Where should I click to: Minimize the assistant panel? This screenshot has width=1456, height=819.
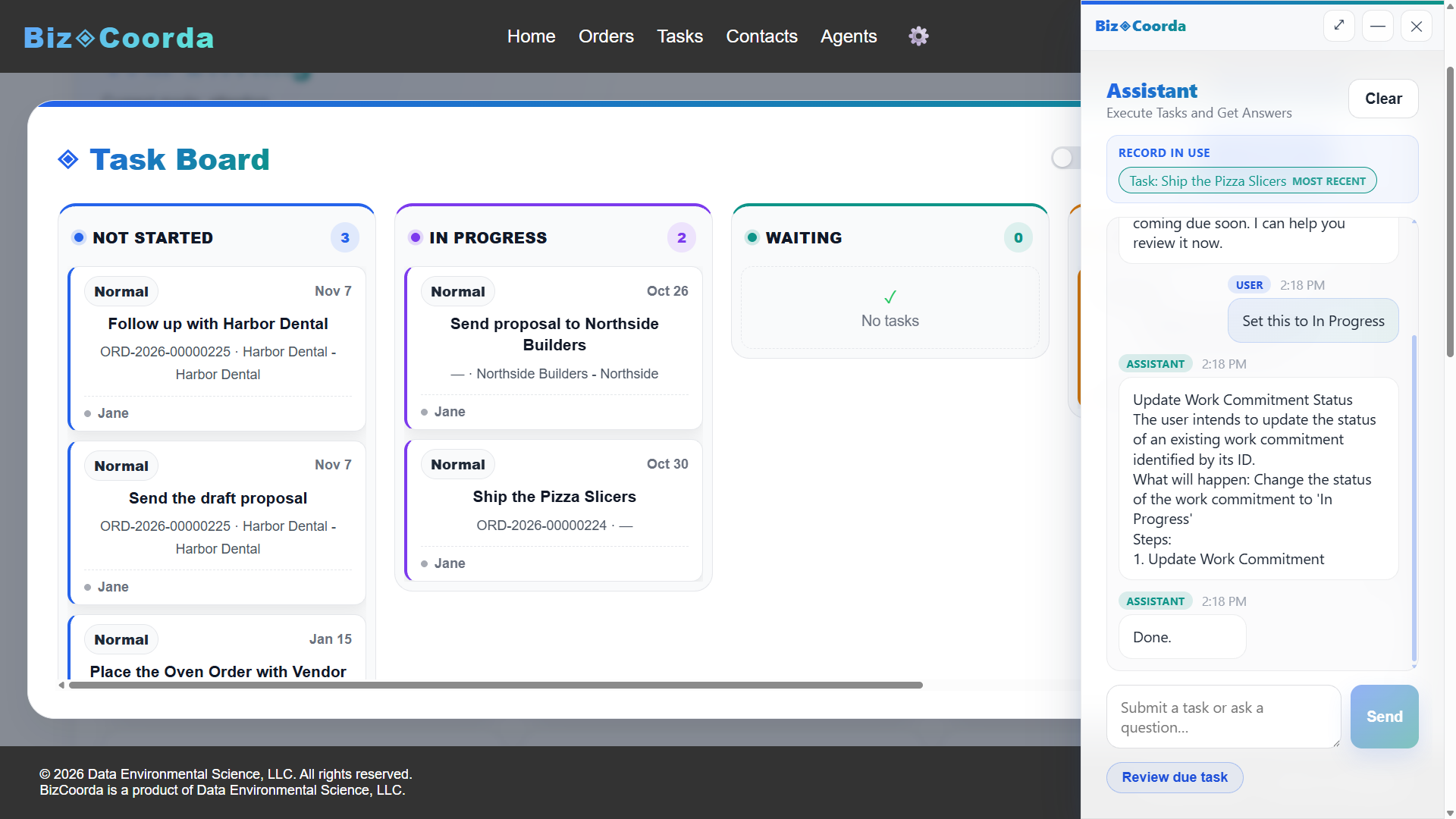(1378, 26)
